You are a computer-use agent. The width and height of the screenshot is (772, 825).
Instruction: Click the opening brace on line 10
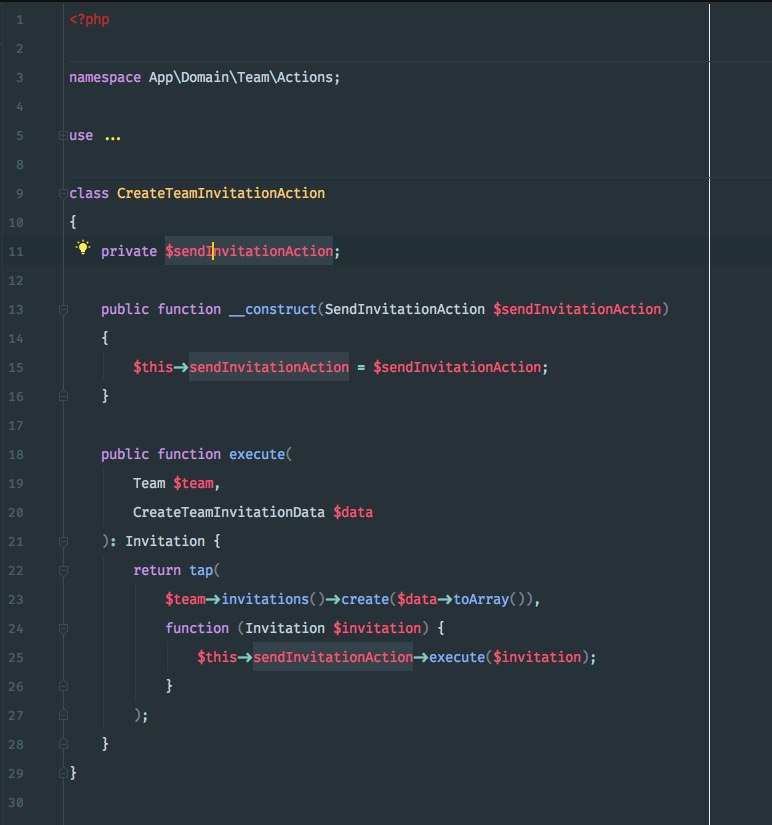(73, 222)
